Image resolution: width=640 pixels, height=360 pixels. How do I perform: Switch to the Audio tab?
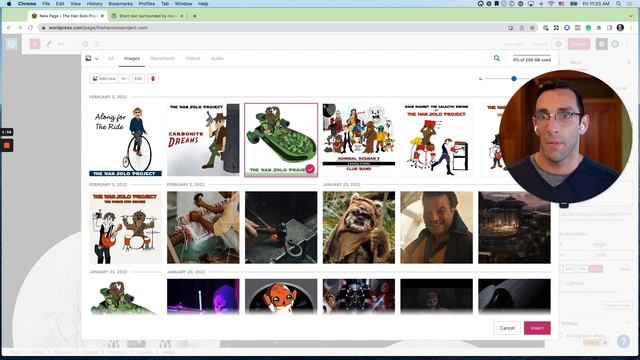pyautogui.click(x=217, y=58)
